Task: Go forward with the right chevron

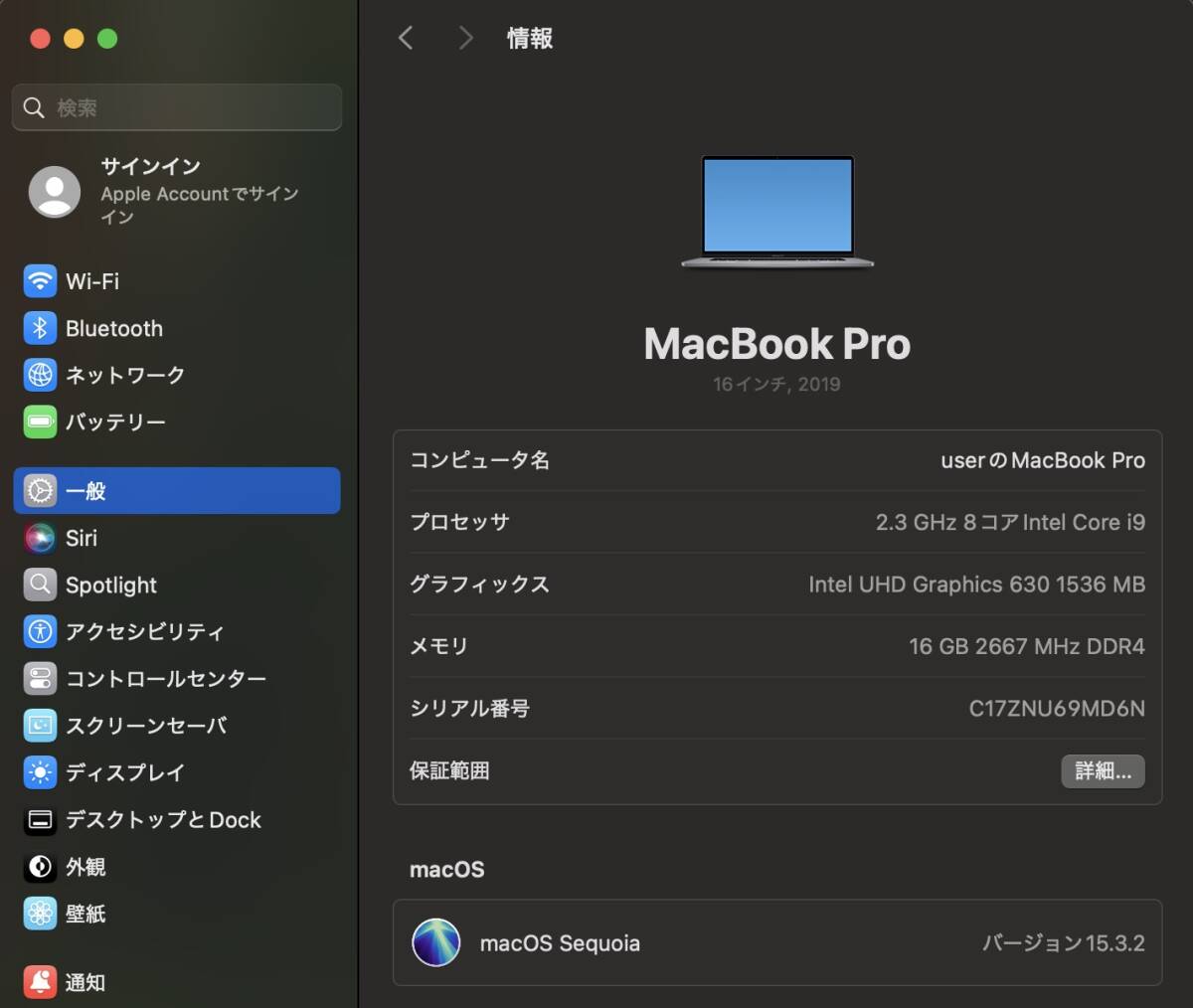Action: (465, 38)
